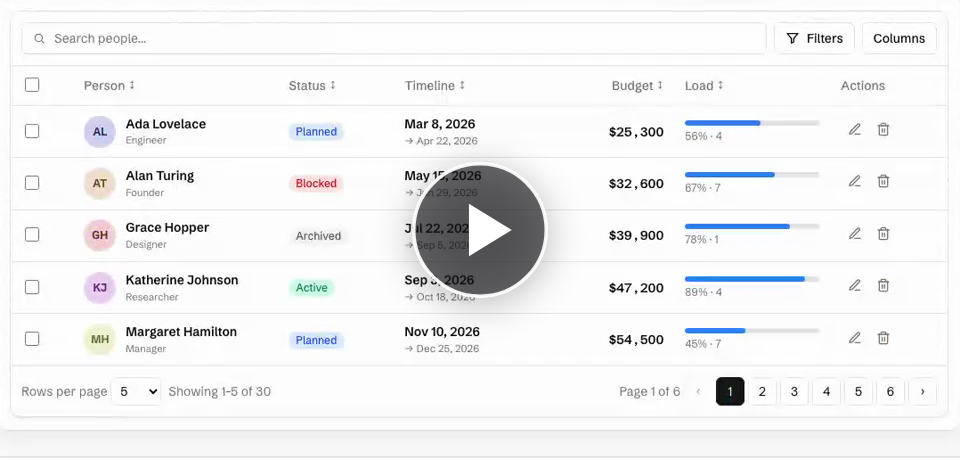Viewport: 960px width, 460px height.
Task: Click the GH avatar for Grace Hopper
Action: coord(100,235)
